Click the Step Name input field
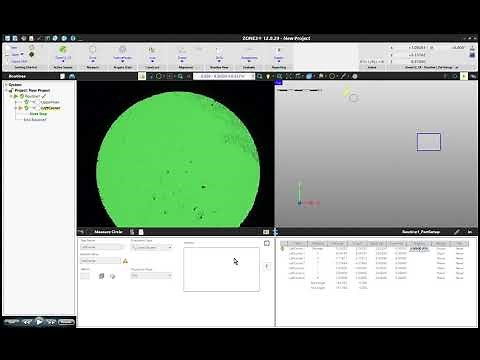The image size is (480, 360). [102, 247]
